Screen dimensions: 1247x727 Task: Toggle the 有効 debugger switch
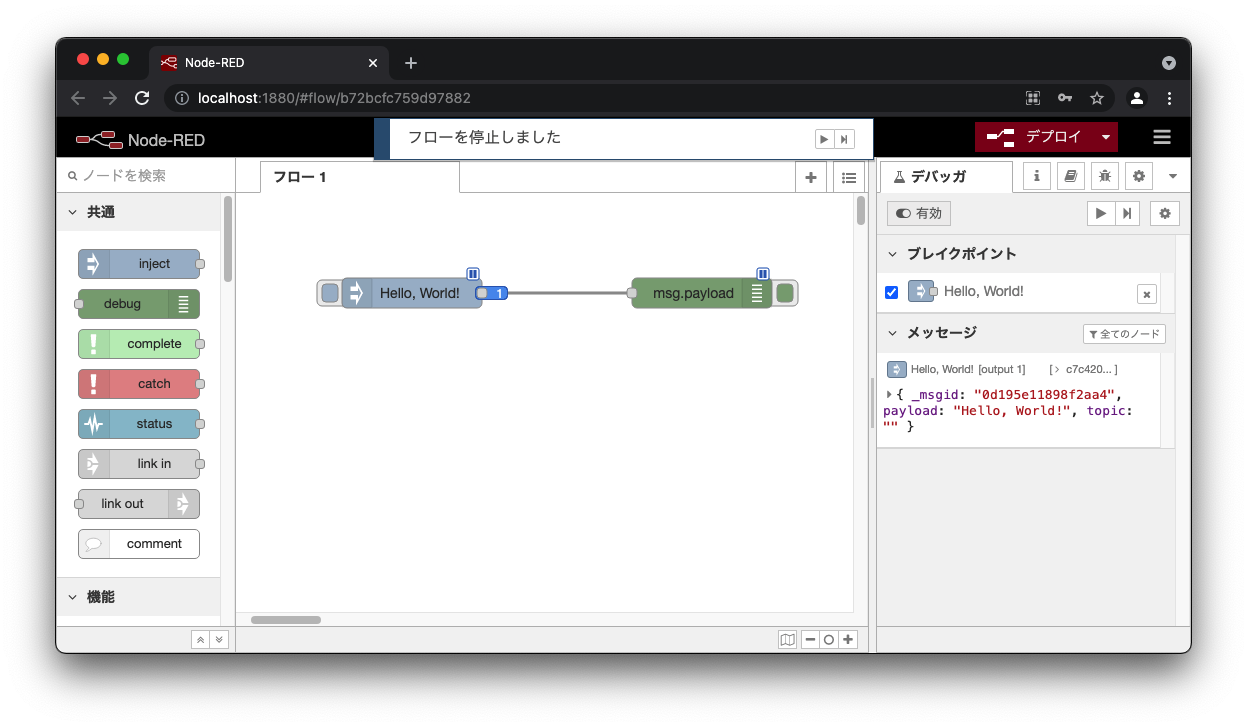pyautogui.click(x=919, y=213)
